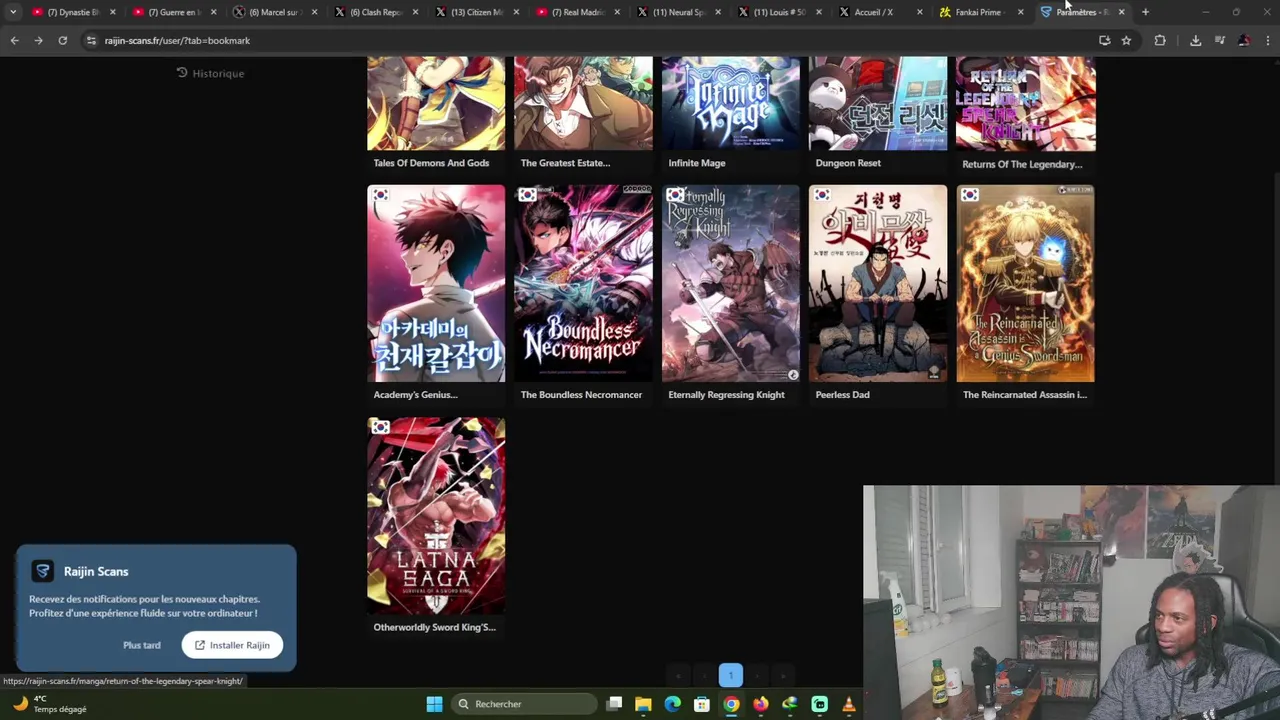The width and height of the screenshot is (1280, 720).
Task: Click the Eternally Regressing Knight title text
Action: pos(726,395)
